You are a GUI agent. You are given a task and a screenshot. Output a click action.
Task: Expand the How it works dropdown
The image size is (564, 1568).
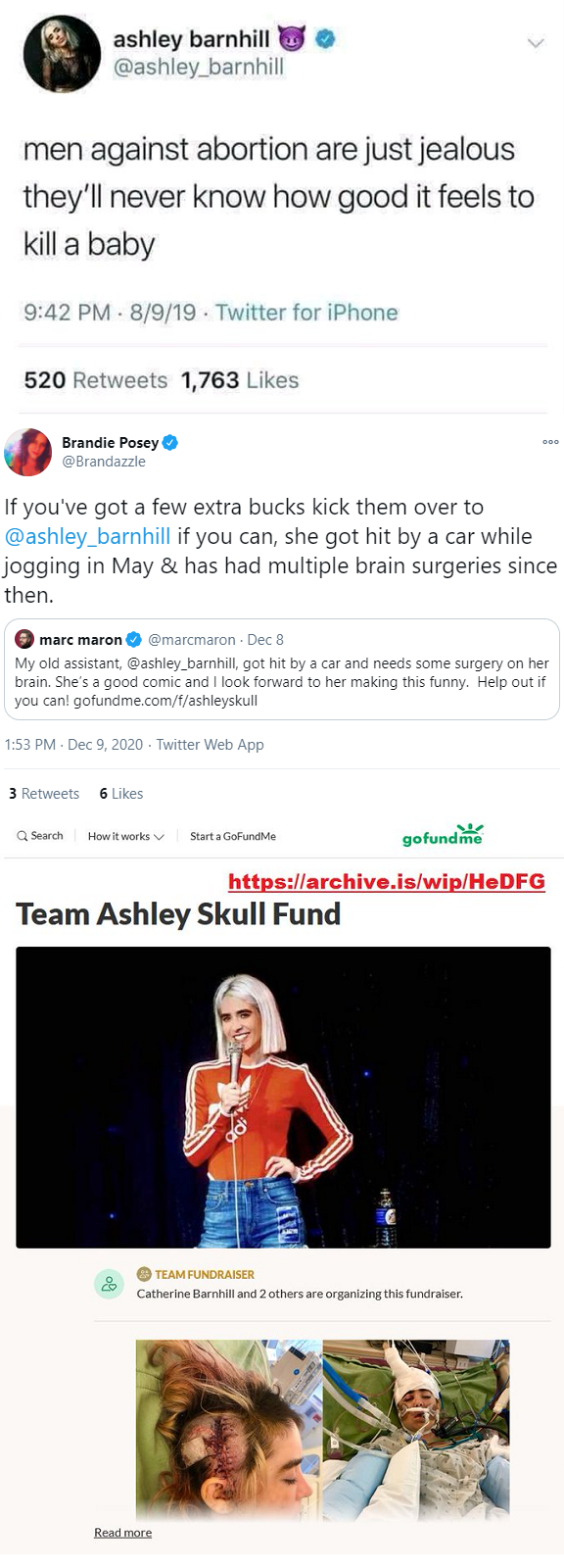coord(125,836)
